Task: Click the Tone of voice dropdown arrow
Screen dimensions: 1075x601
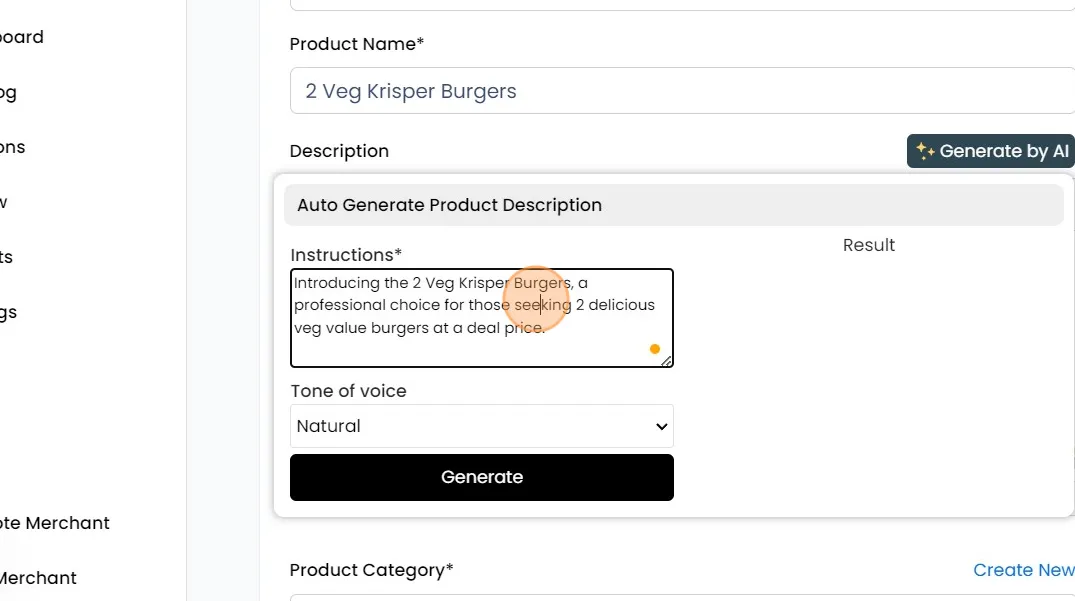Action: point(661,427)
